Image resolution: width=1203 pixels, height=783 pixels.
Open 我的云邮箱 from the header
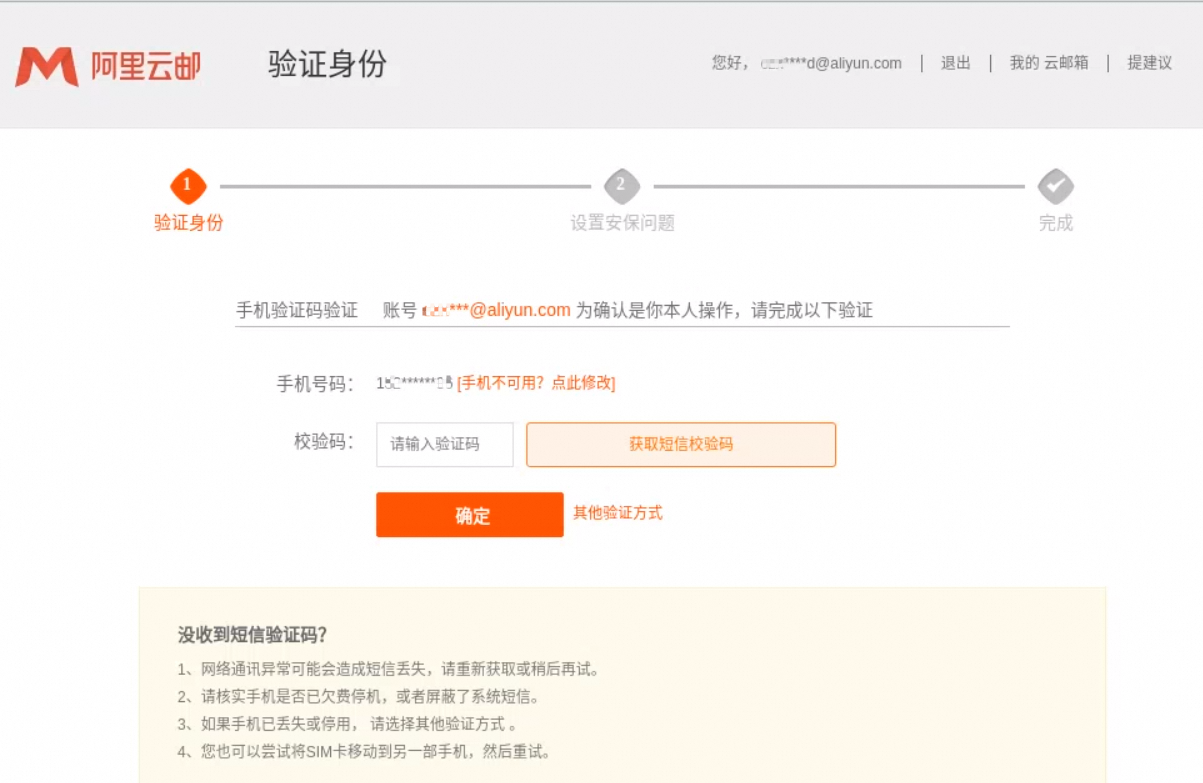1046,63
